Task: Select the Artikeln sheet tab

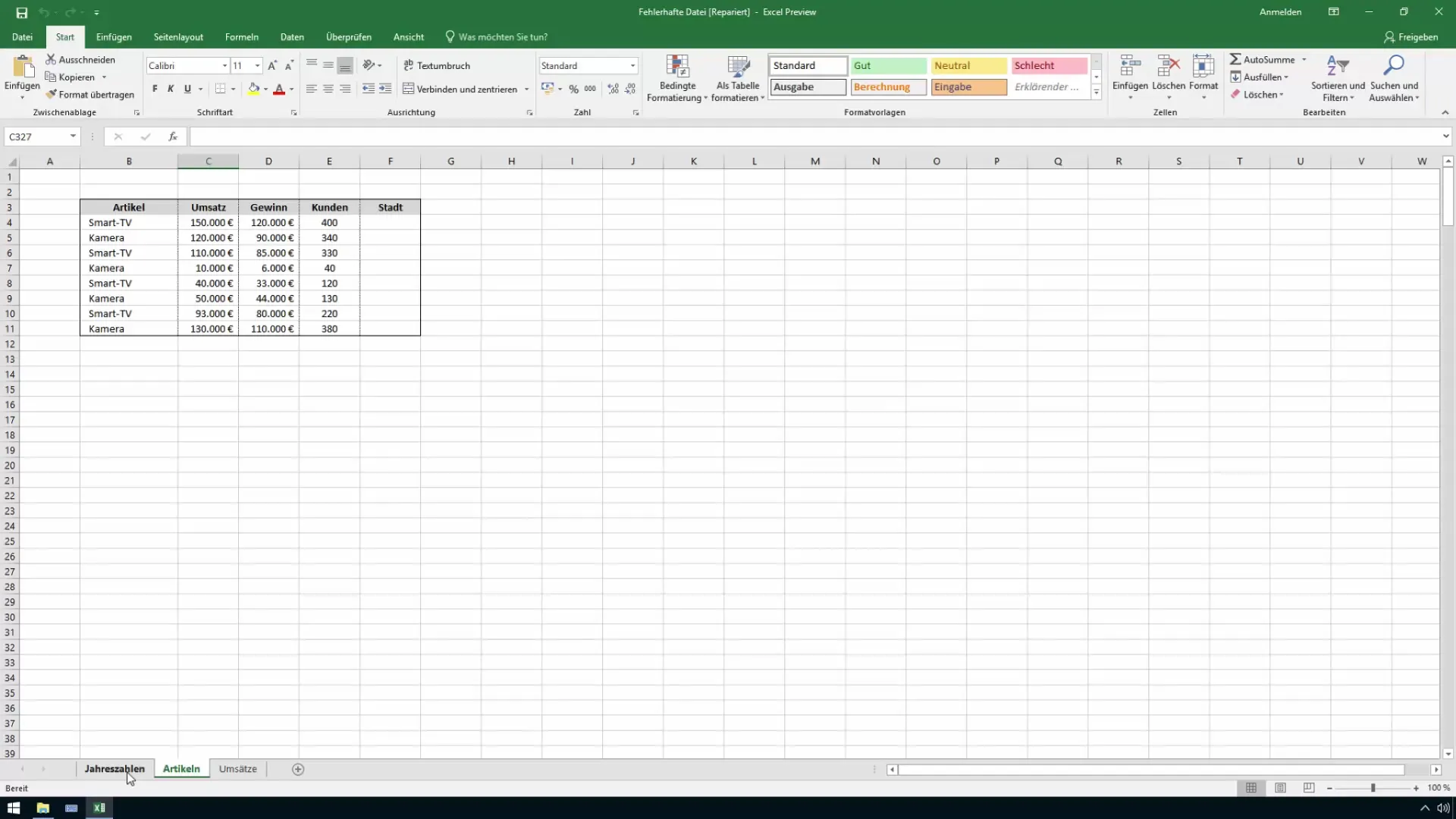Action: tap(181, 768)
